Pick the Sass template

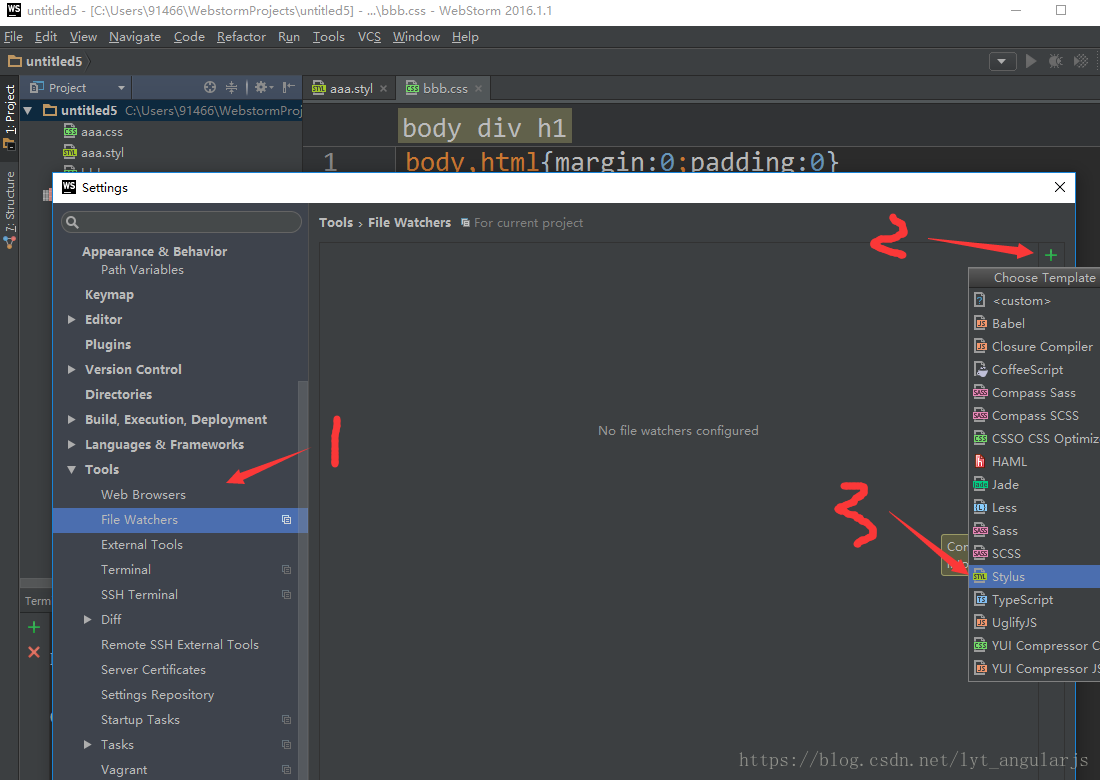tap(1034, 531)
